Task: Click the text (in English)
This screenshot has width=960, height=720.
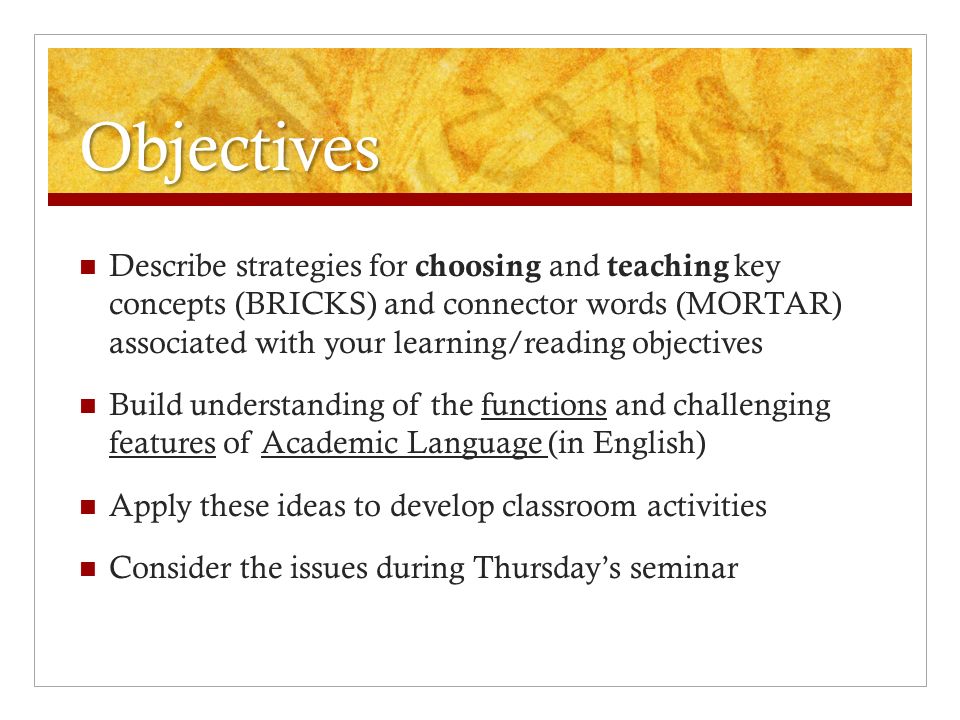Action: coord(627,444)
